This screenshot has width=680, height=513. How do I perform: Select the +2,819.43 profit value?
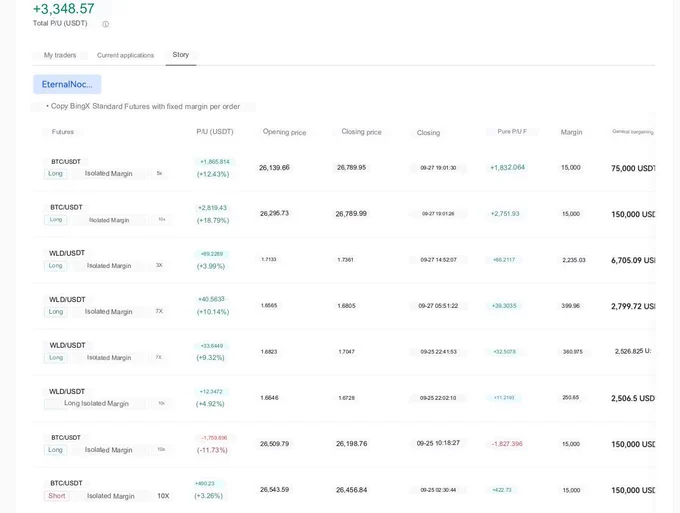212,208
